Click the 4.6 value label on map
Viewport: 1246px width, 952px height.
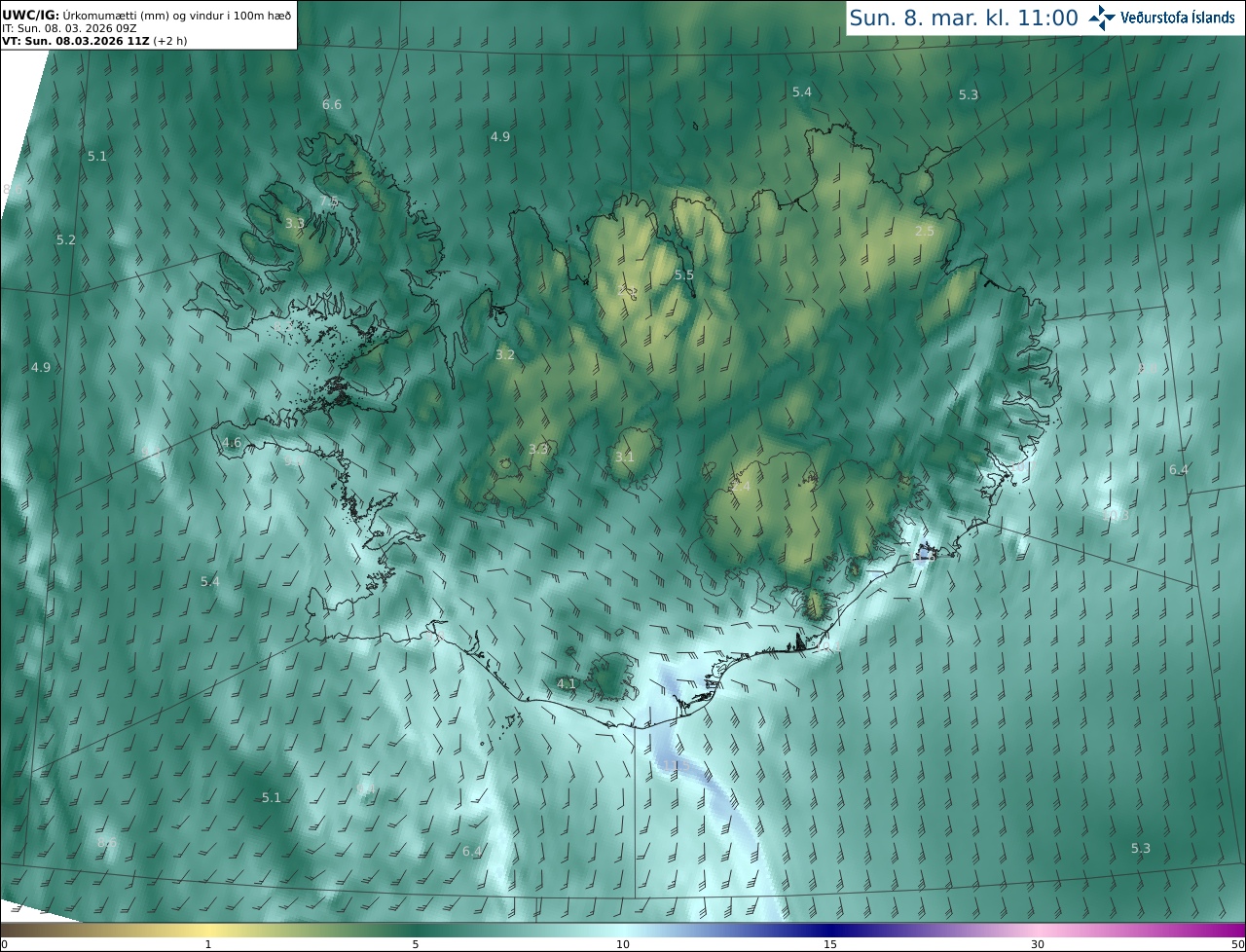pos(232,442)
